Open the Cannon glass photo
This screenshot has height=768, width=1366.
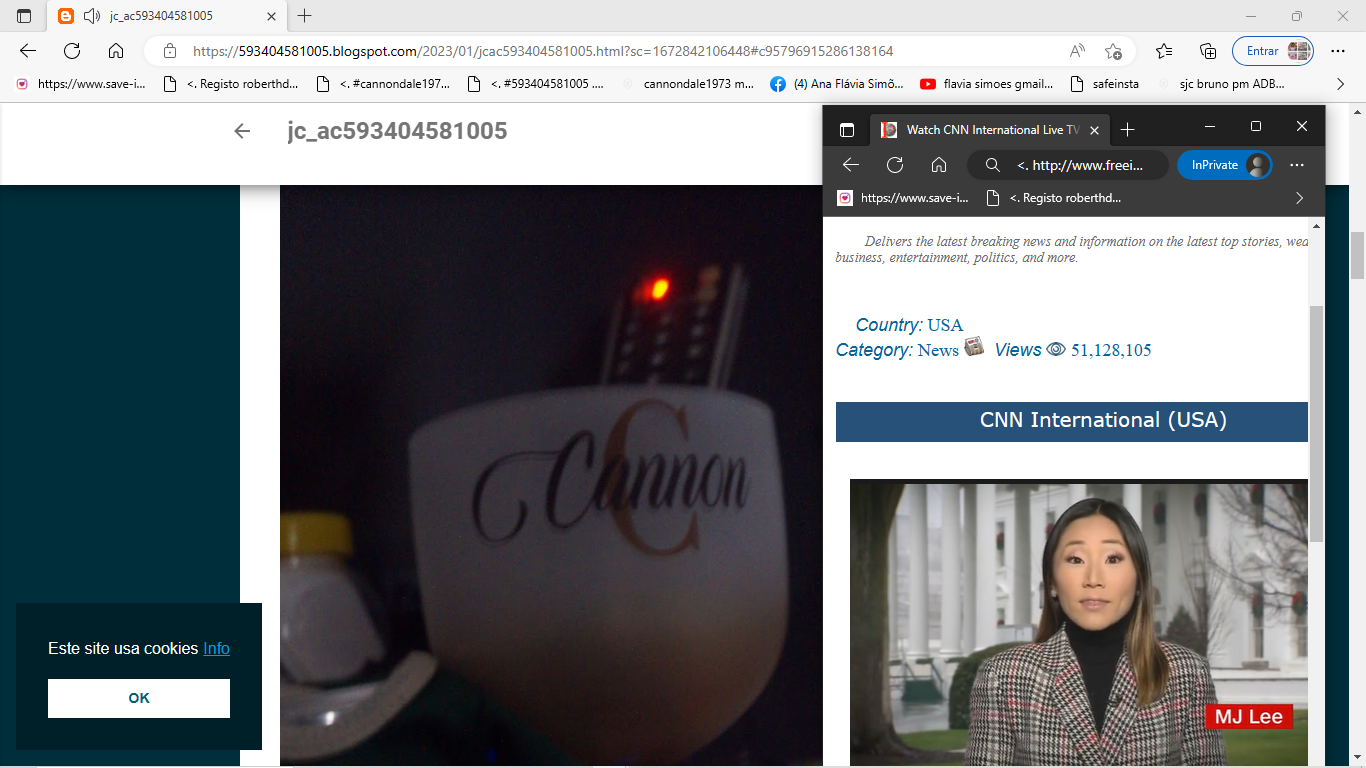tap(551, 475)
